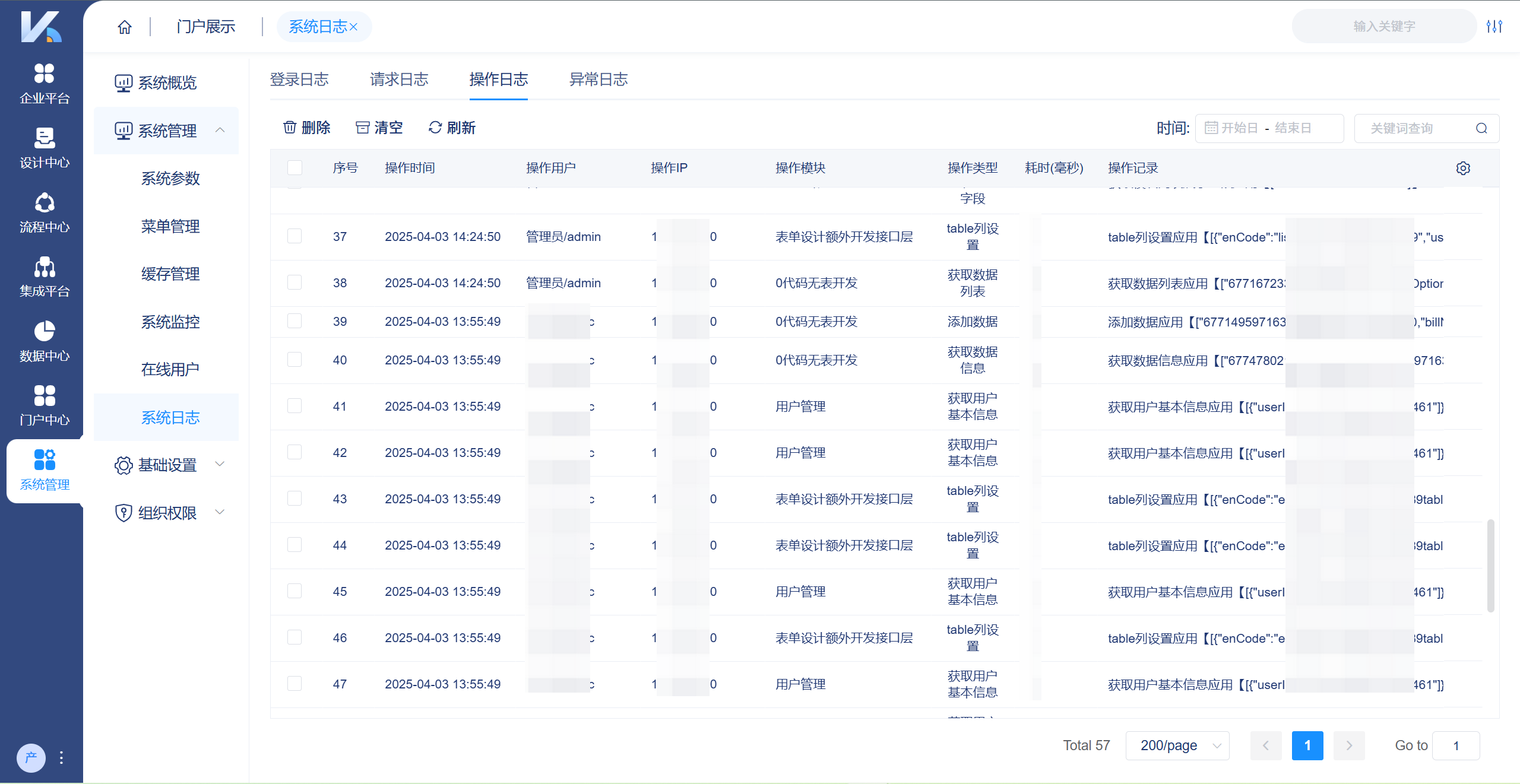
Task: Switch to the 异常日志 tab
Action: (x=598, y=80)
